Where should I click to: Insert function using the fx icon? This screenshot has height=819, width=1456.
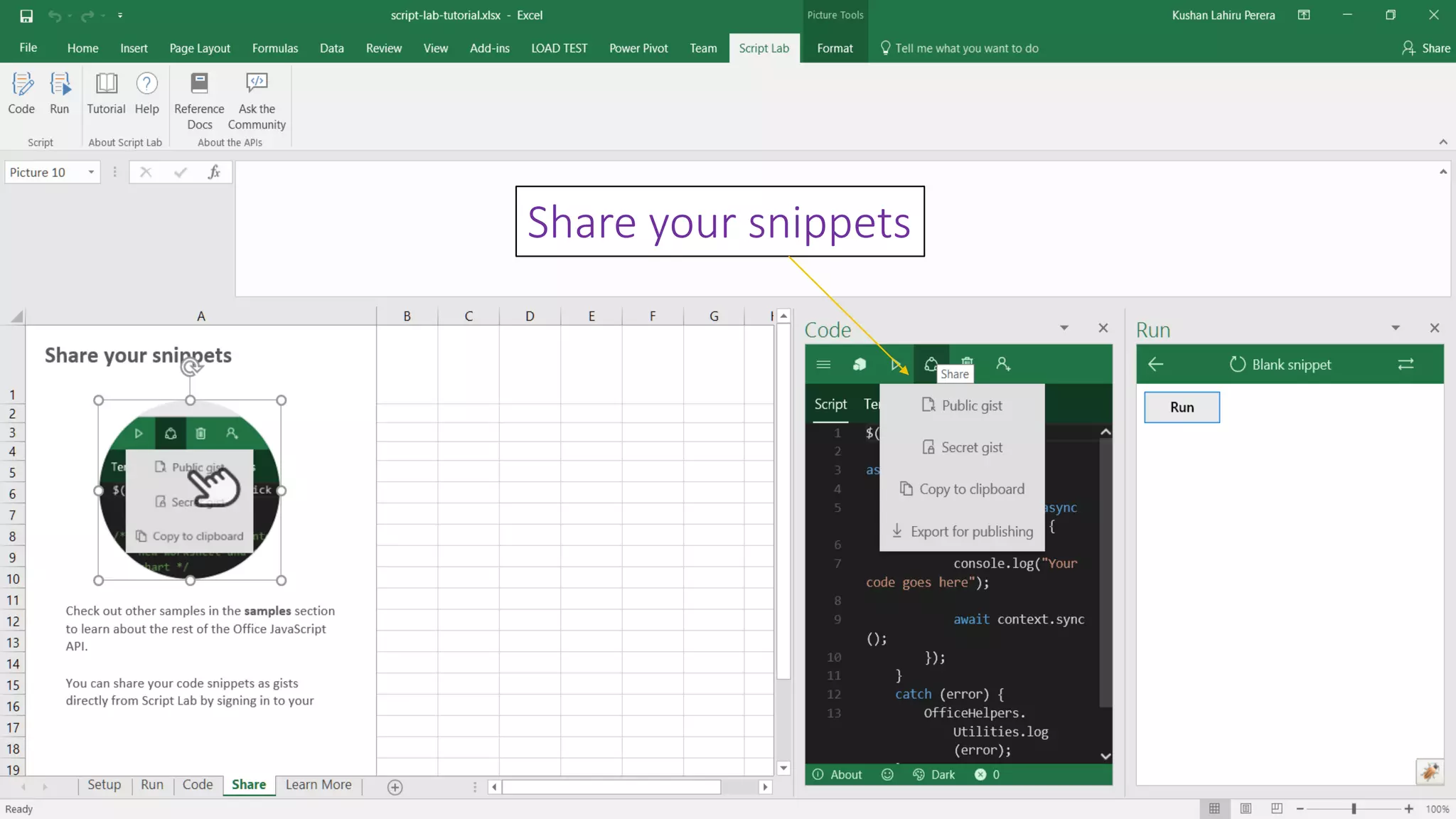[x=214, y=172]
